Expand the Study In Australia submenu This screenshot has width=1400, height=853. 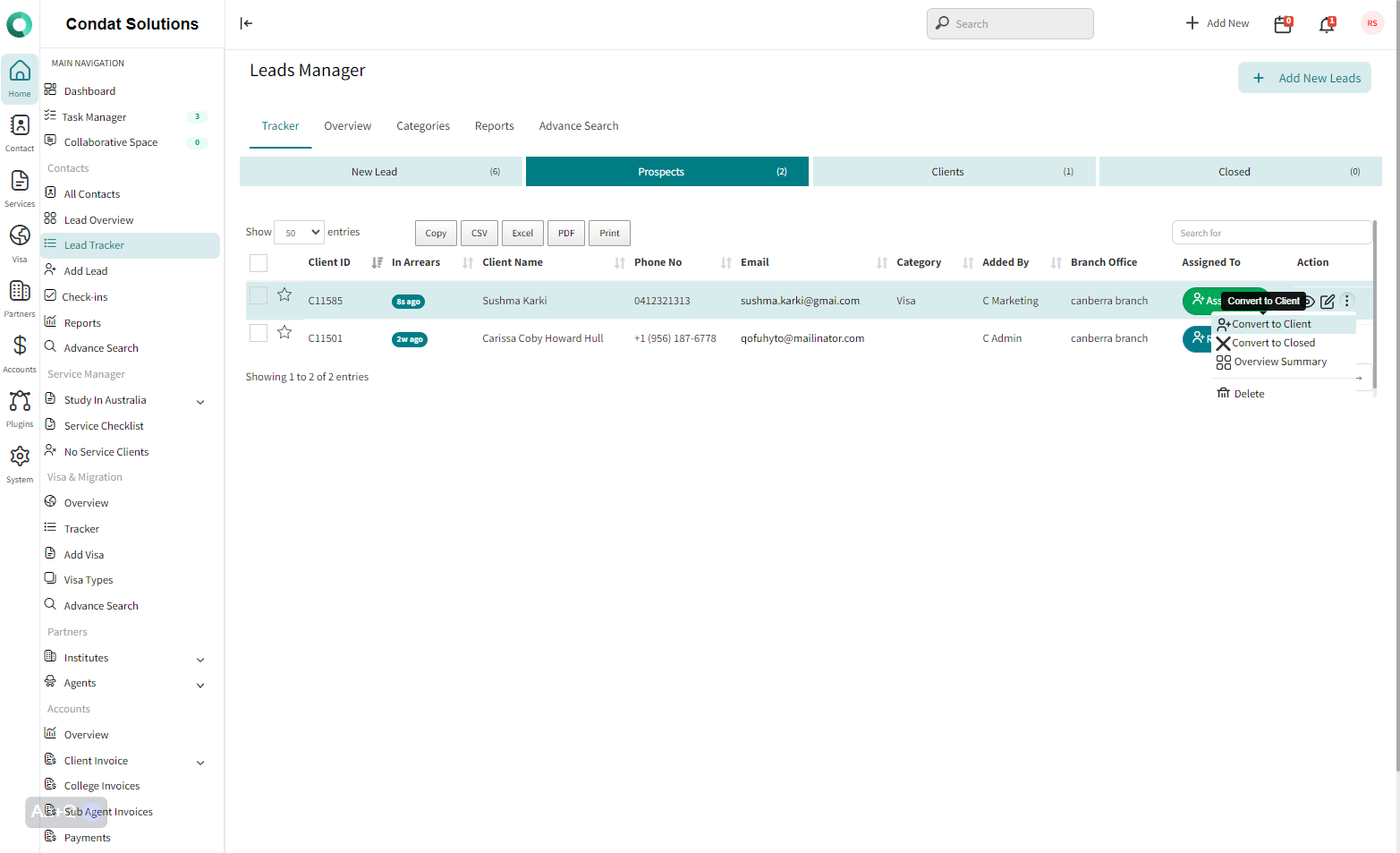pos(200,402)
